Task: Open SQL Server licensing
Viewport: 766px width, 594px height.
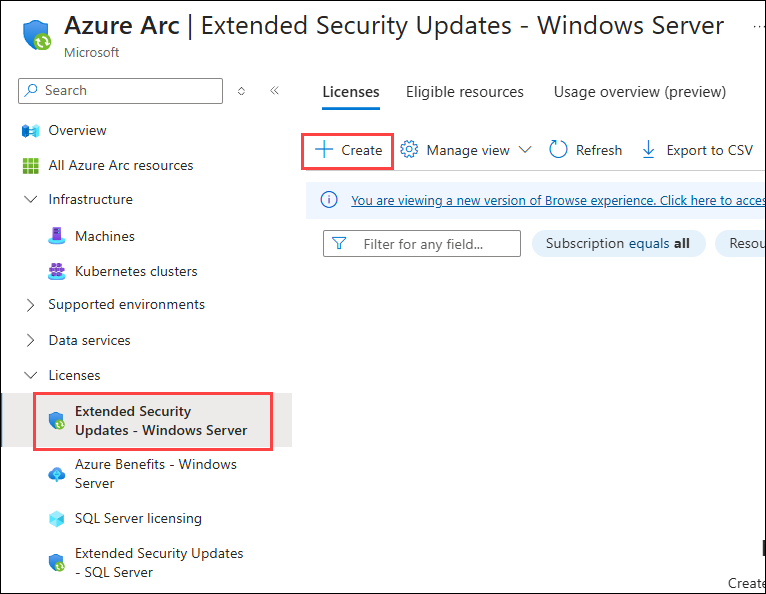Action: coord(138,518)
